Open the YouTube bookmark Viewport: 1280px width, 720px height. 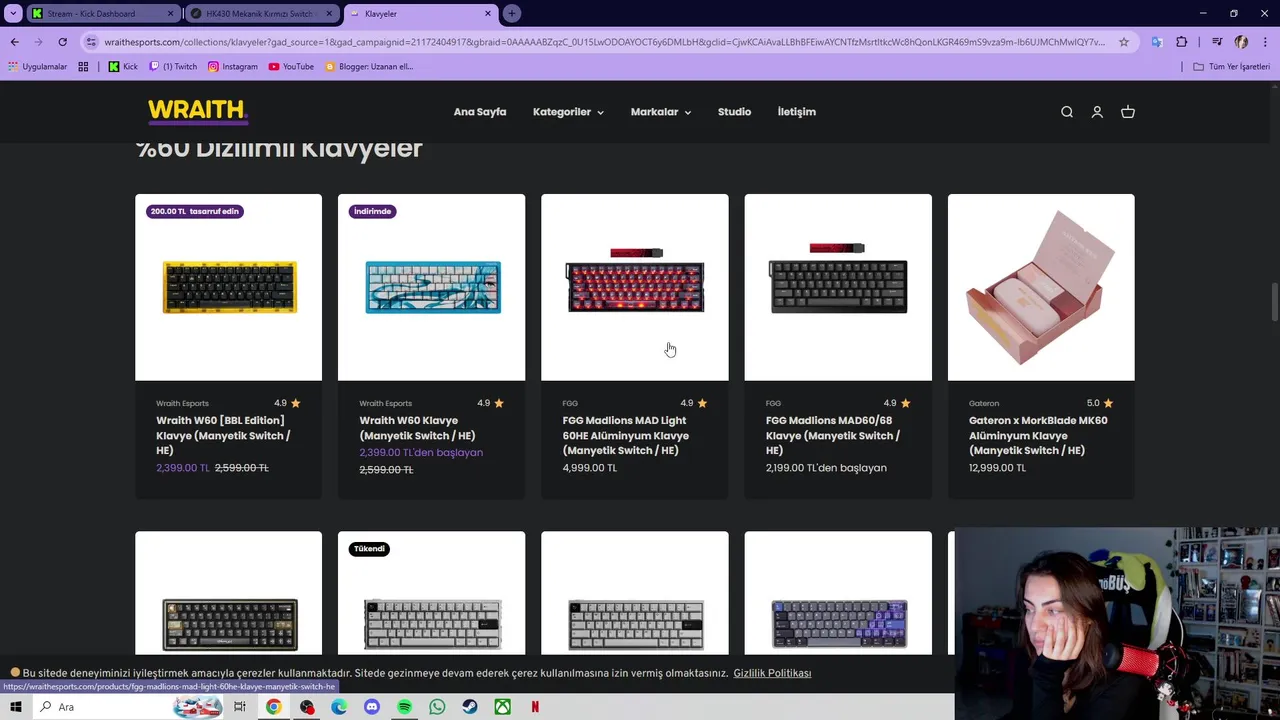click(291, 66)
